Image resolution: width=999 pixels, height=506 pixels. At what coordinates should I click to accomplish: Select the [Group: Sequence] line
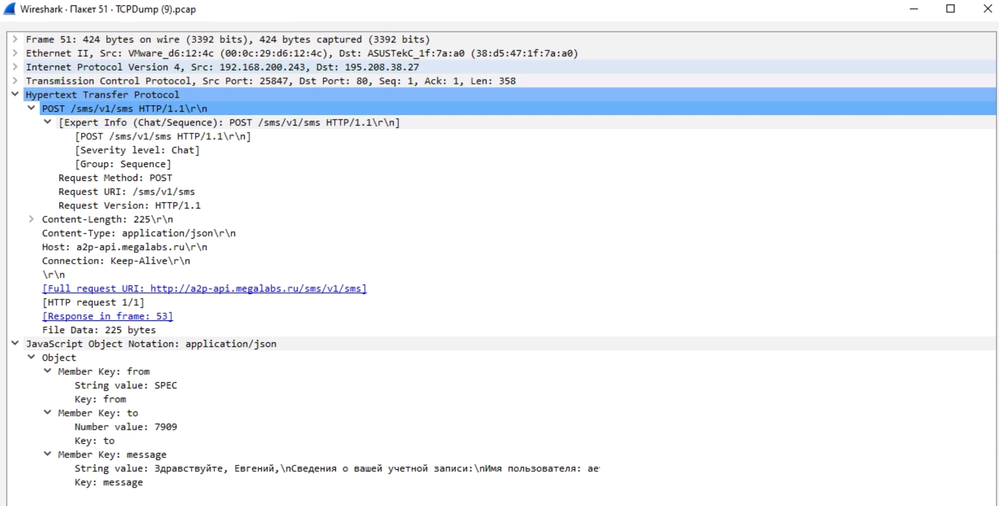123,164
